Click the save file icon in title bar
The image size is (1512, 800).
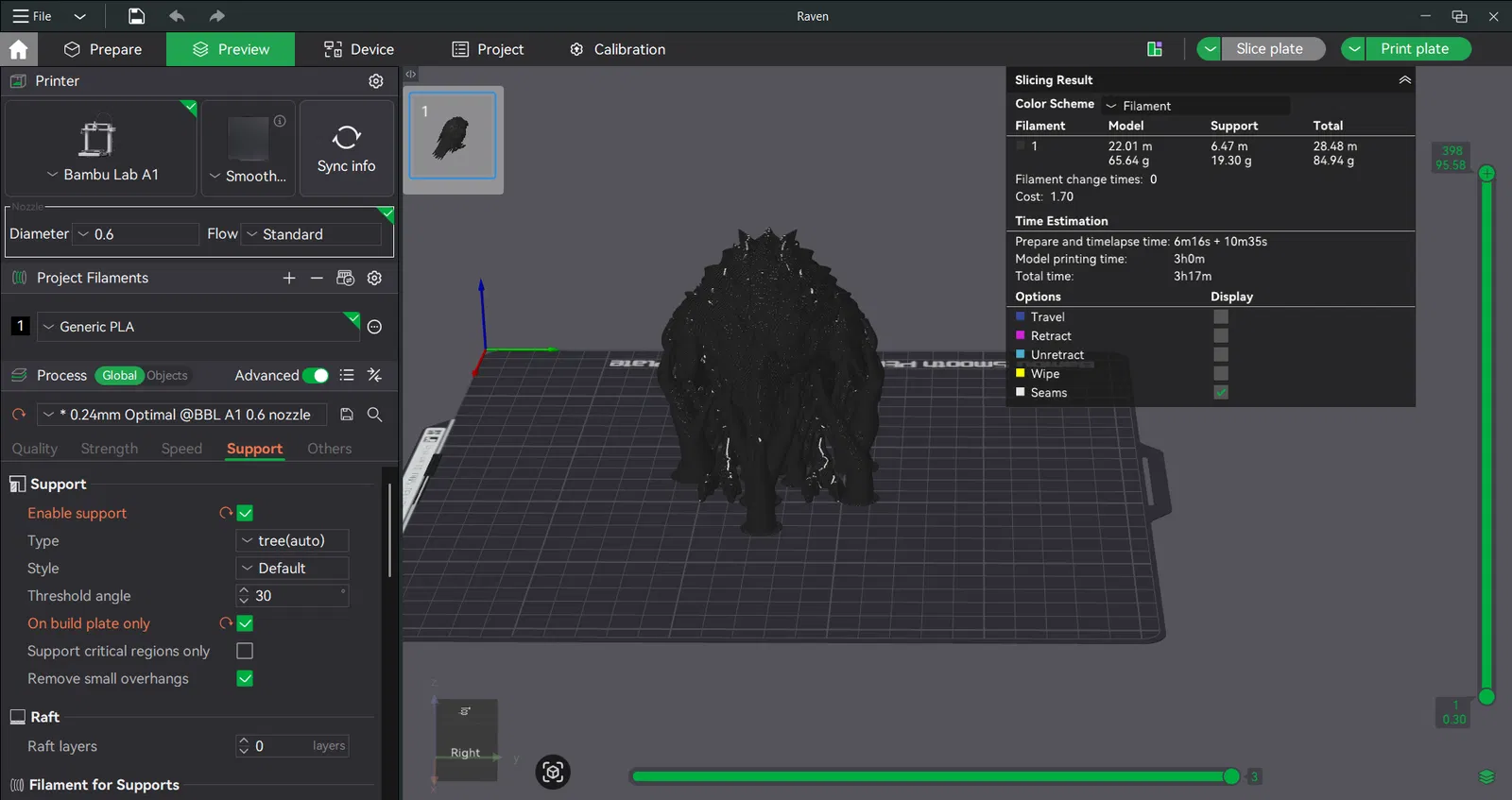(137, 16)
